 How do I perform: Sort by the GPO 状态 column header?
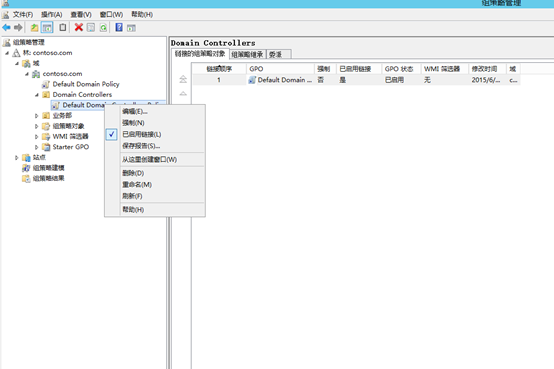click(x=401, y=69)
